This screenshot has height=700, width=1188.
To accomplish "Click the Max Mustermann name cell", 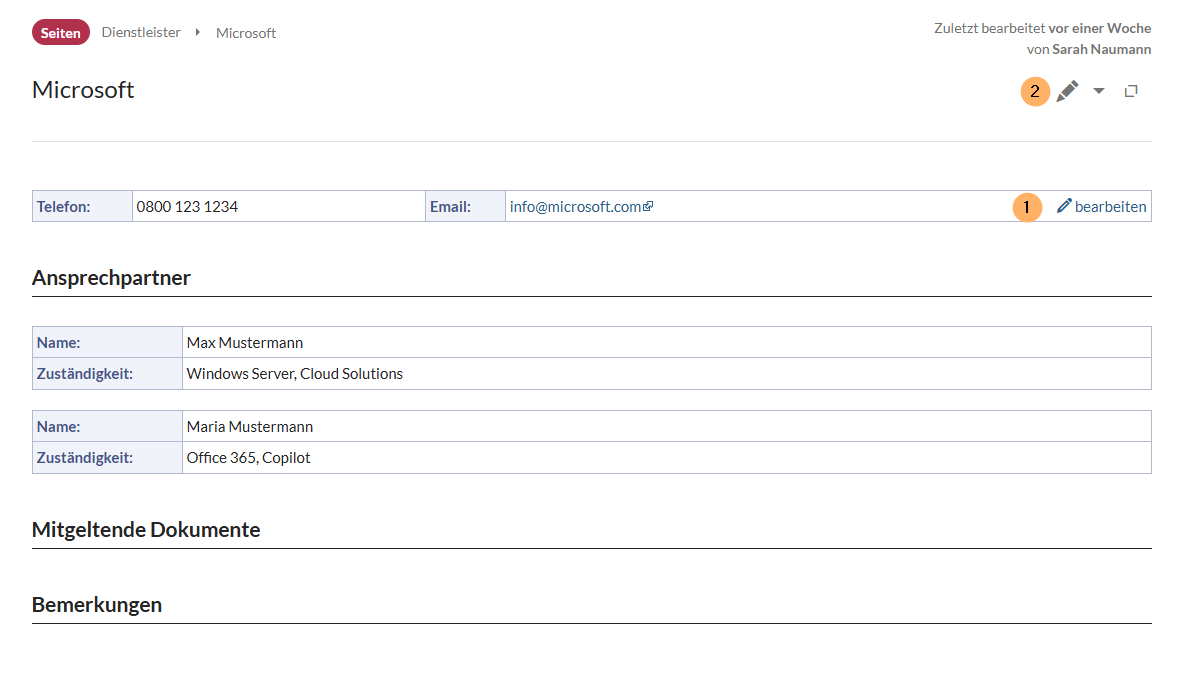I will pos(667,342).
